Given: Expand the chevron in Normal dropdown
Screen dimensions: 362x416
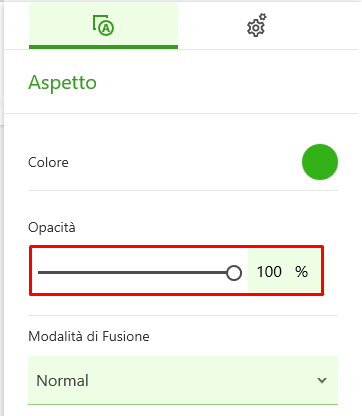Looking at the screenshot, I should tap(322, 380).
